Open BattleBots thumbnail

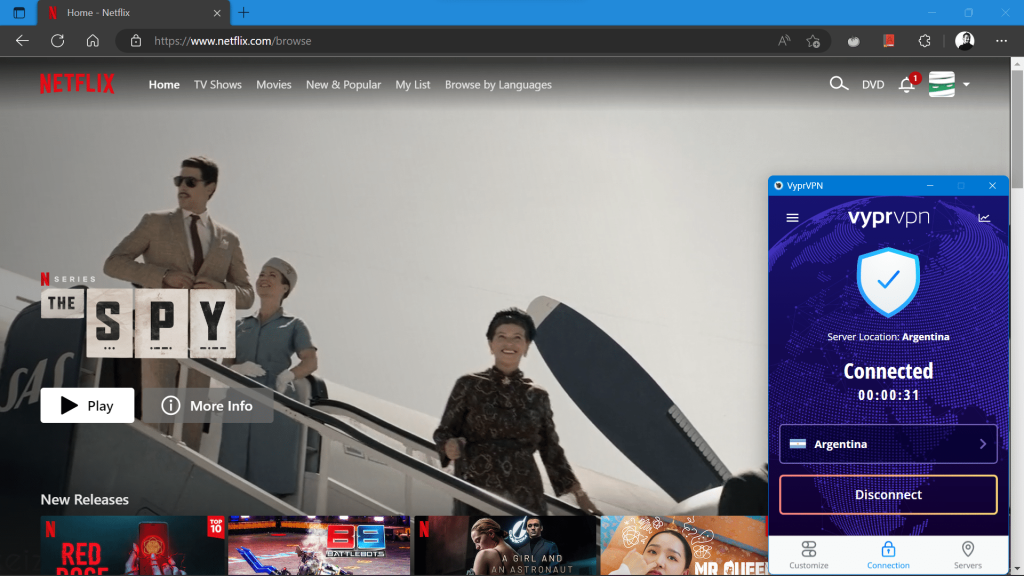[x=319, y=546]
